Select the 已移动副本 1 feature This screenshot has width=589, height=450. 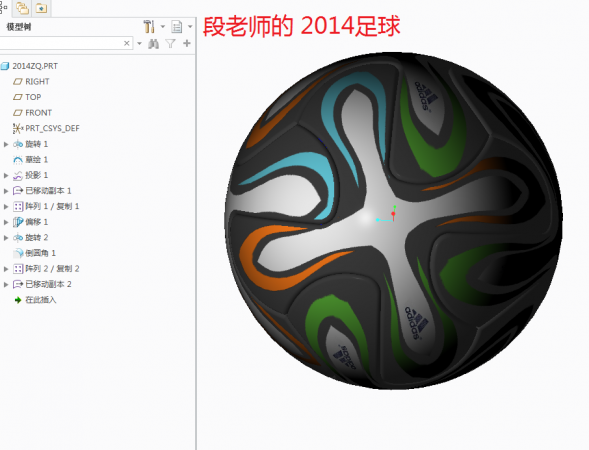pyautogui.click(x=48, y=191)
